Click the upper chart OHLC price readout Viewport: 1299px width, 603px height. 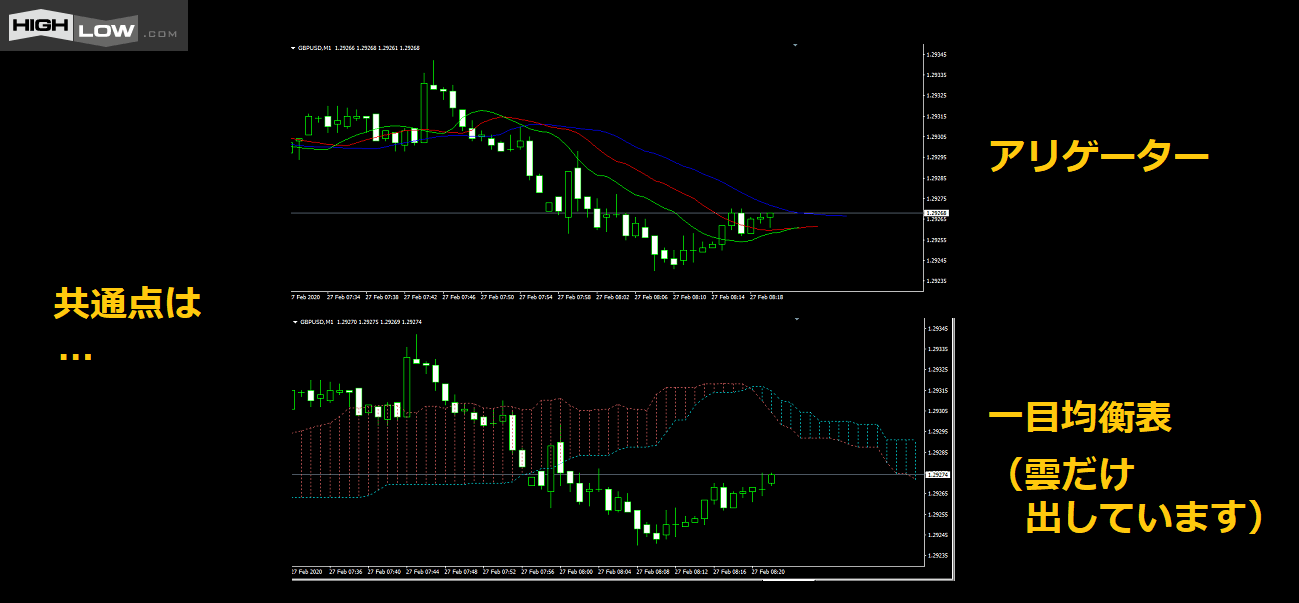pos(378,48)
